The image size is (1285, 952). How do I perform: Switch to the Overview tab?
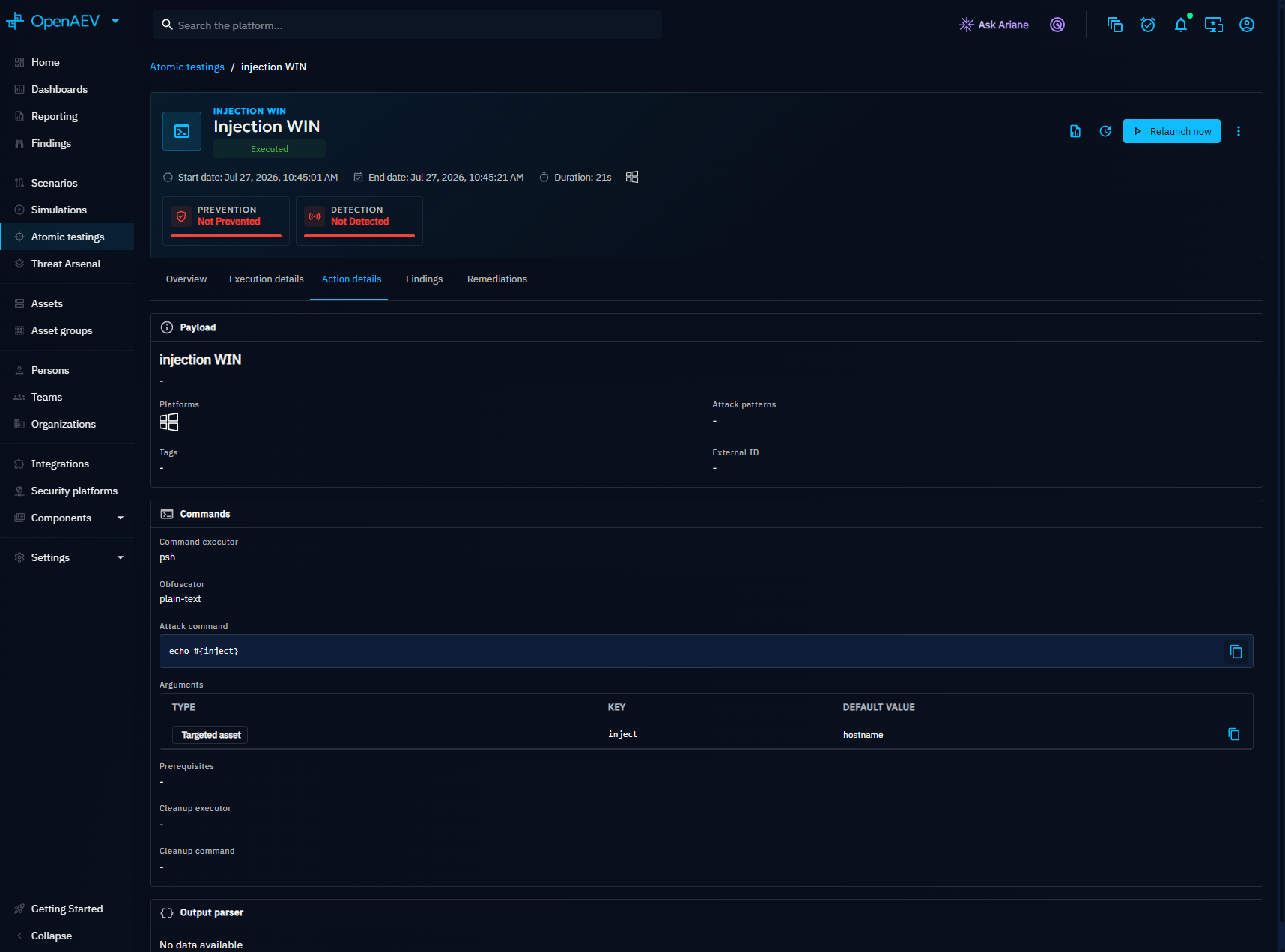(186, 279)
